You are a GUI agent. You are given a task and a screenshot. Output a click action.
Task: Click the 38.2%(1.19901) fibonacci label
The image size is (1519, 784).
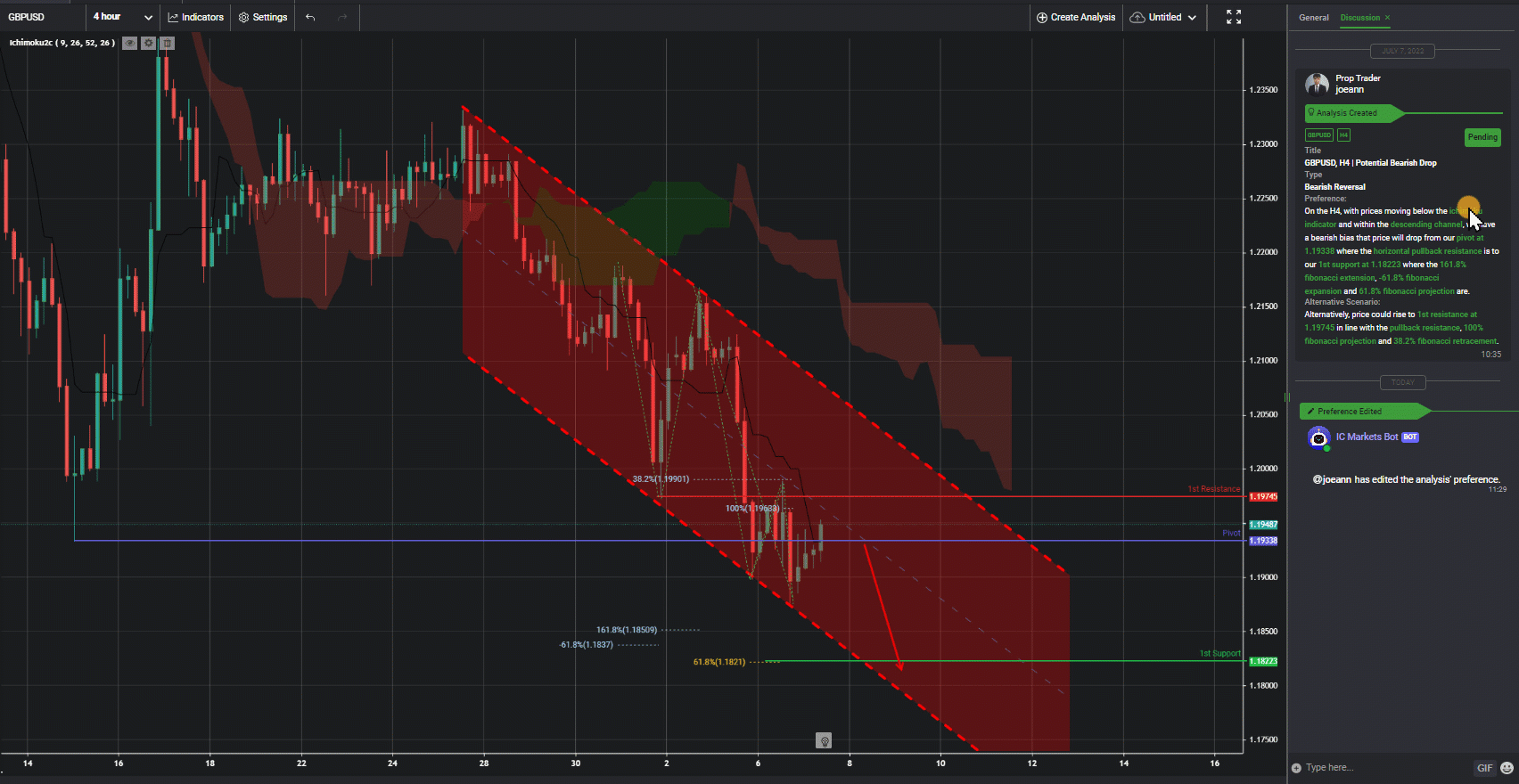pos(661,479)
